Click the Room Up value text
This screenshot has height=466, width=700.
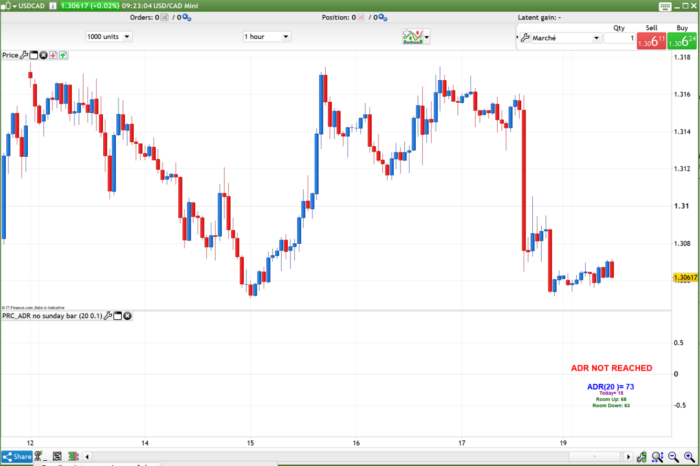tap(611, 399)
